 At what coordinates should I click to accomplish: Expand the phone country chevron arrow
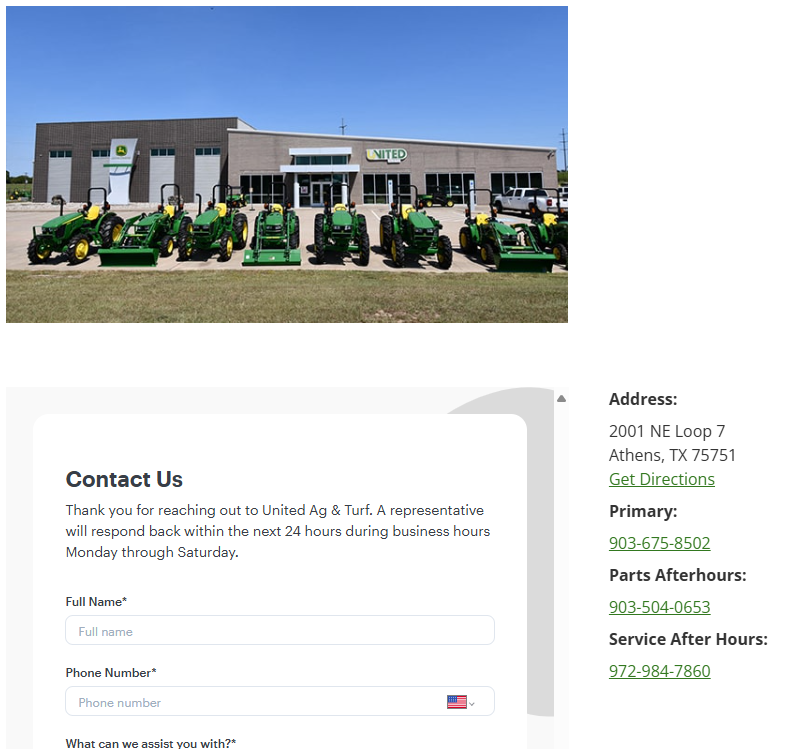[x=472, y=704]
